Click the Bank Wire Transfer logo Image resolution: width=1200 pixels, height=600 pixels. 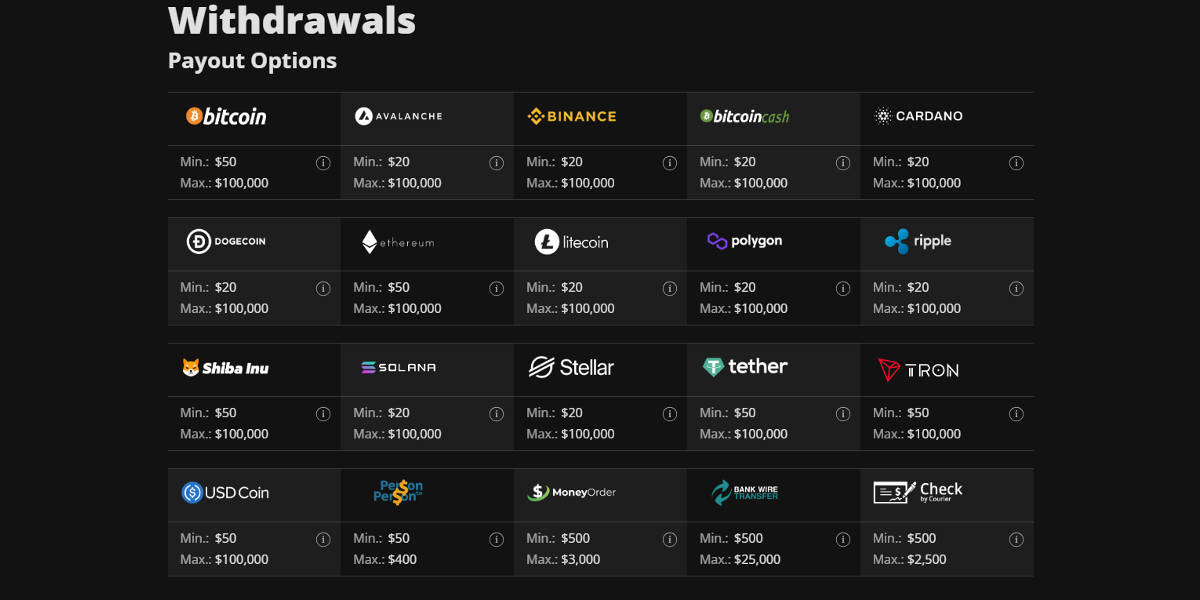745,493
